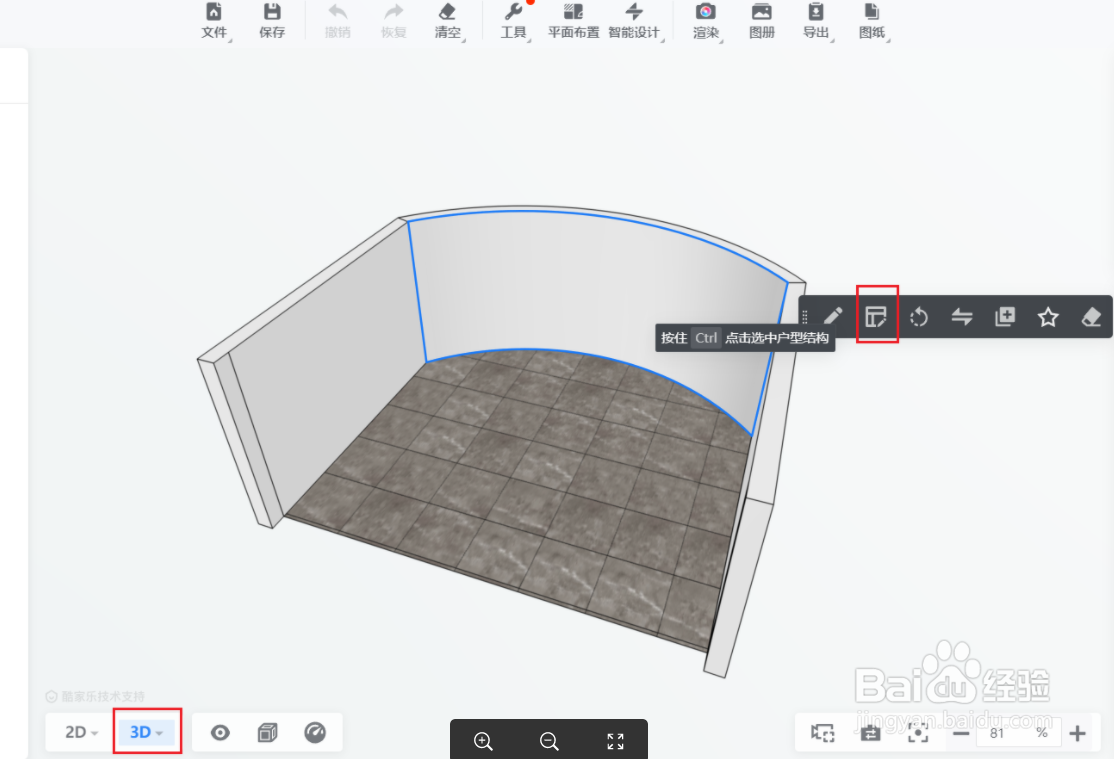1114x759 pixels.
Task: Click the eraser delete icon in floating toolbar
Action: coord(1091,317)
